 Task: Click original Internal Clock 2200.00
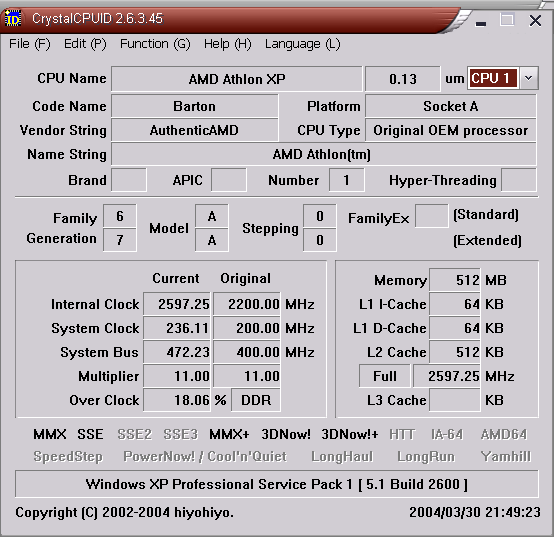click(x=247, y=304)
